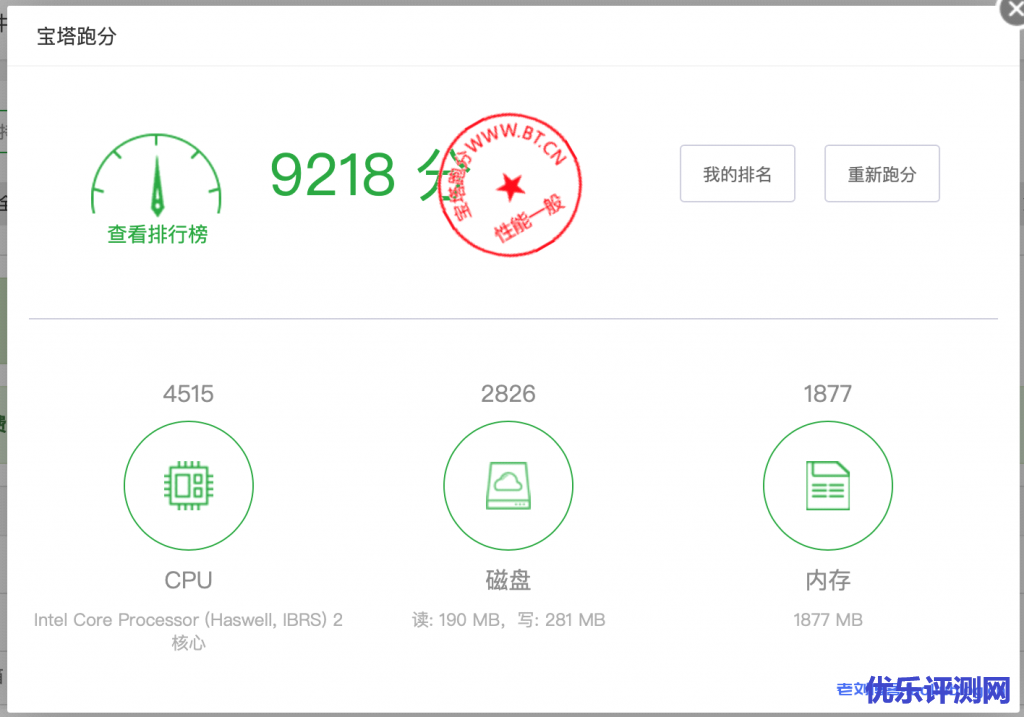The height and width of the screenshot is (717, 1024).
Task: Click the red 性能一般 stamp
Action: 511,185
